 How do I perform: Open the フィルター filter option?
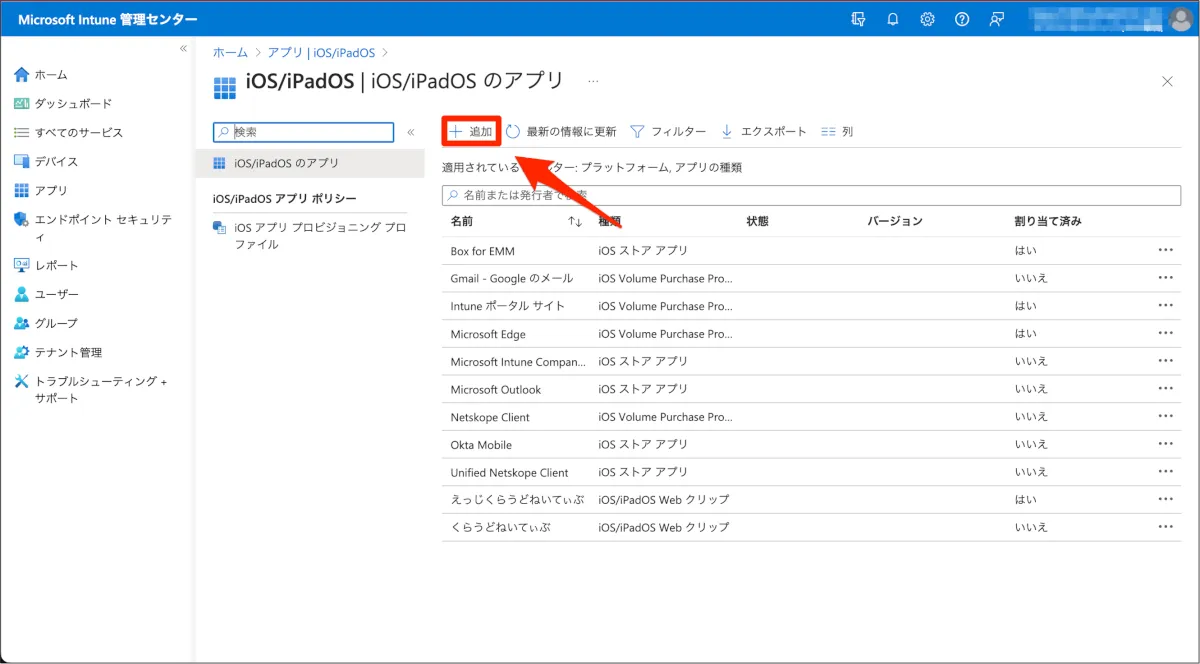[668, 132]
